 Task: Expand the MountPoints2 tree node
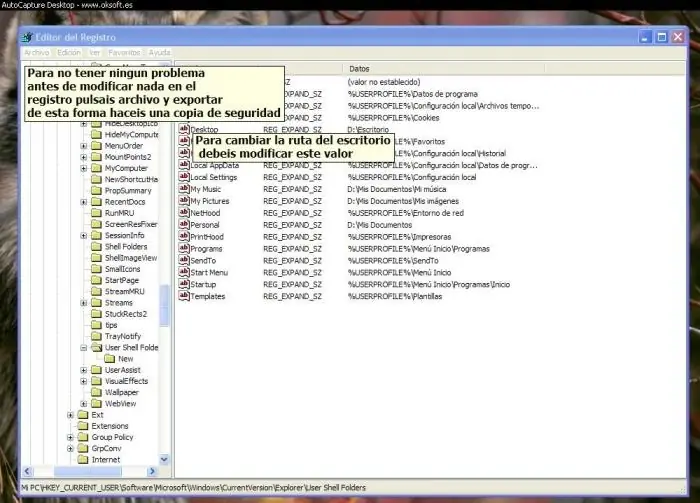[83, 157]
